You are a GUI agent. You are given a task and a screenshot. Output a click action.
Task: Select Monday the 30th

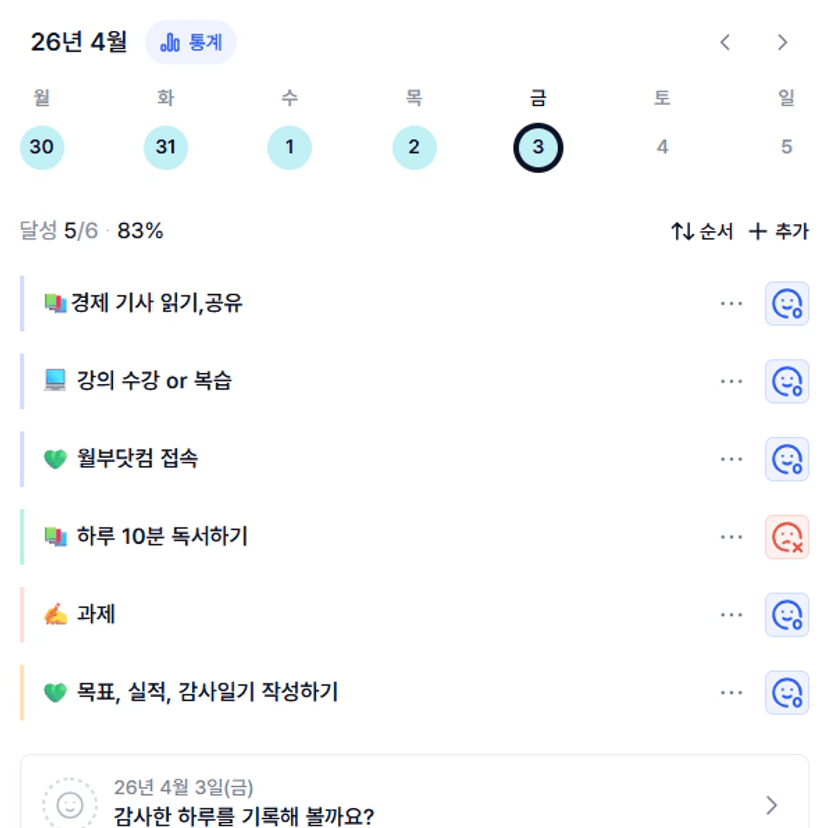coord(42,148)
